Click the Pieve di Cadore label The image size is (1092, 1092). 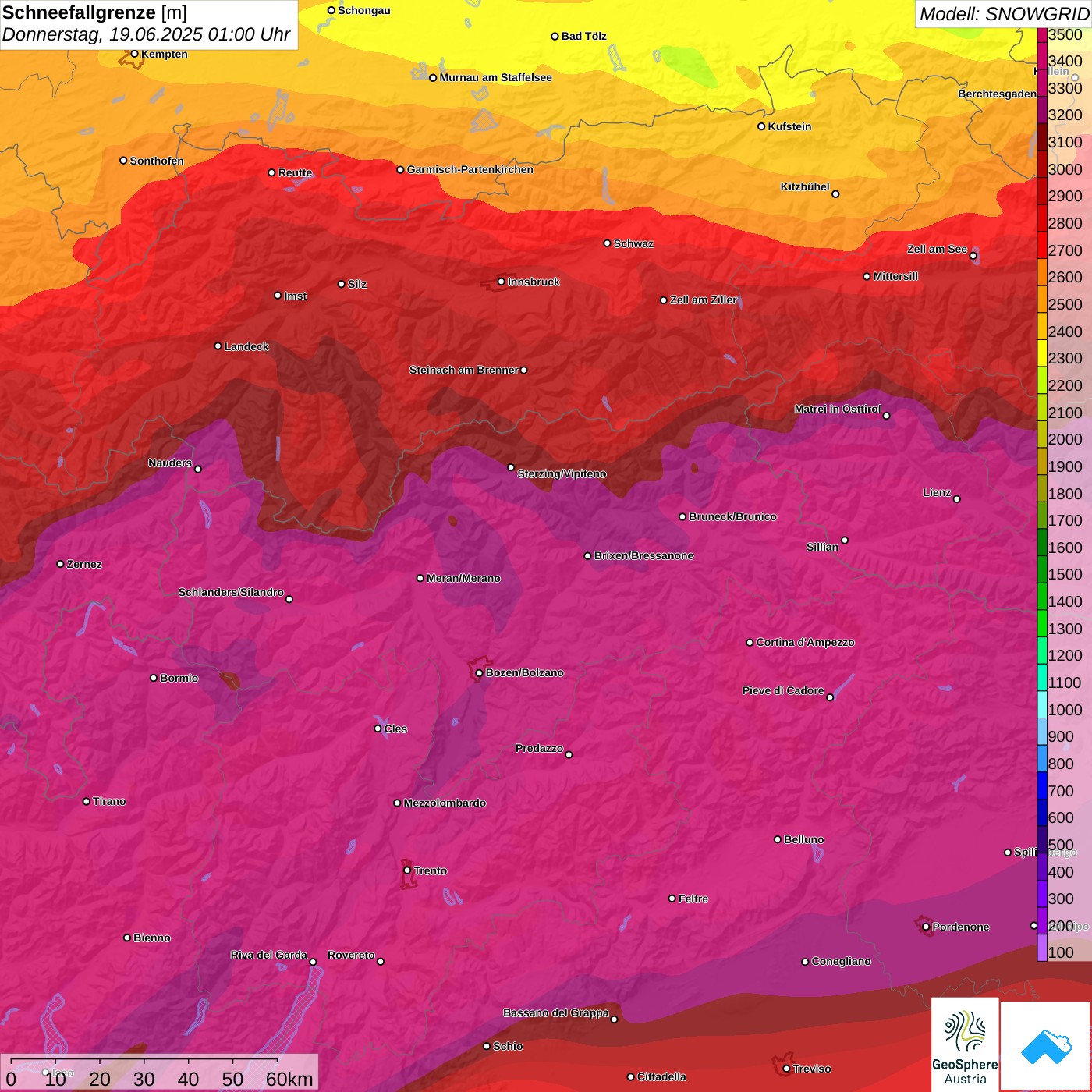coord(783,690)
